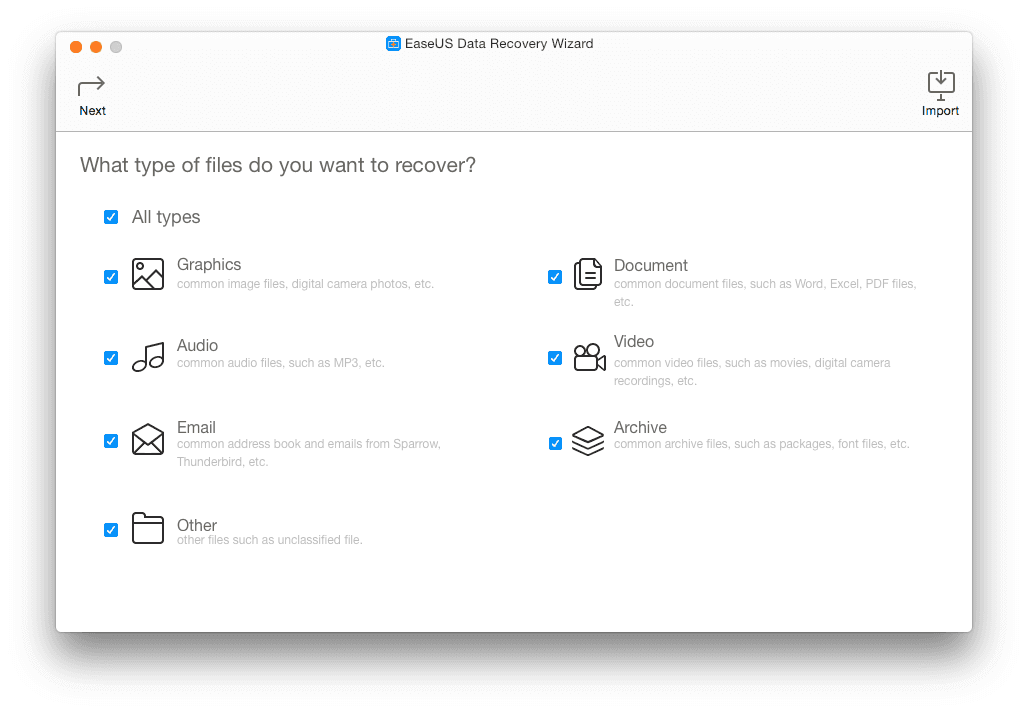
Task: Uncheck the Document checkbox
Action: click(555, 277)
